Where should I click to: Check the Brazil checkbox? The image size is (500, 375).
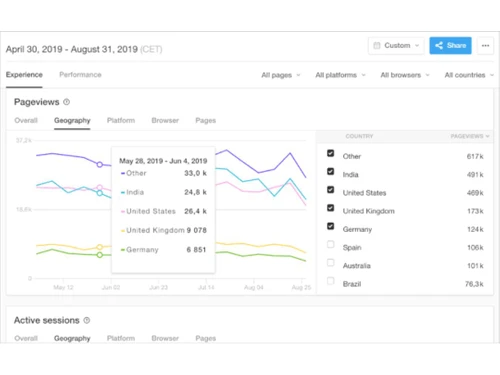330,281
